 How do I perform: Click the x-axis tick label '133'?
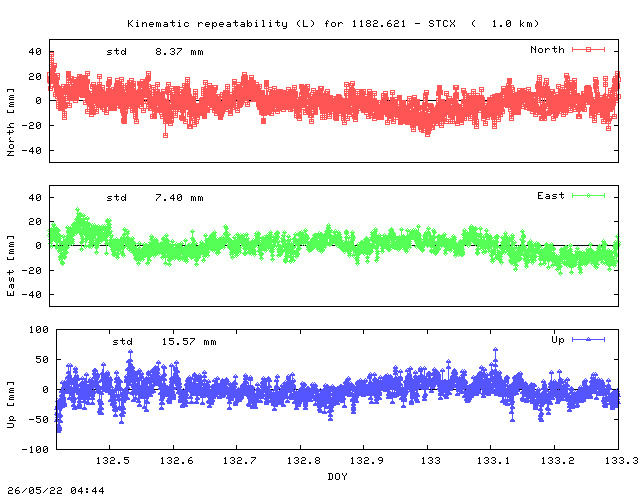(431, 461)
